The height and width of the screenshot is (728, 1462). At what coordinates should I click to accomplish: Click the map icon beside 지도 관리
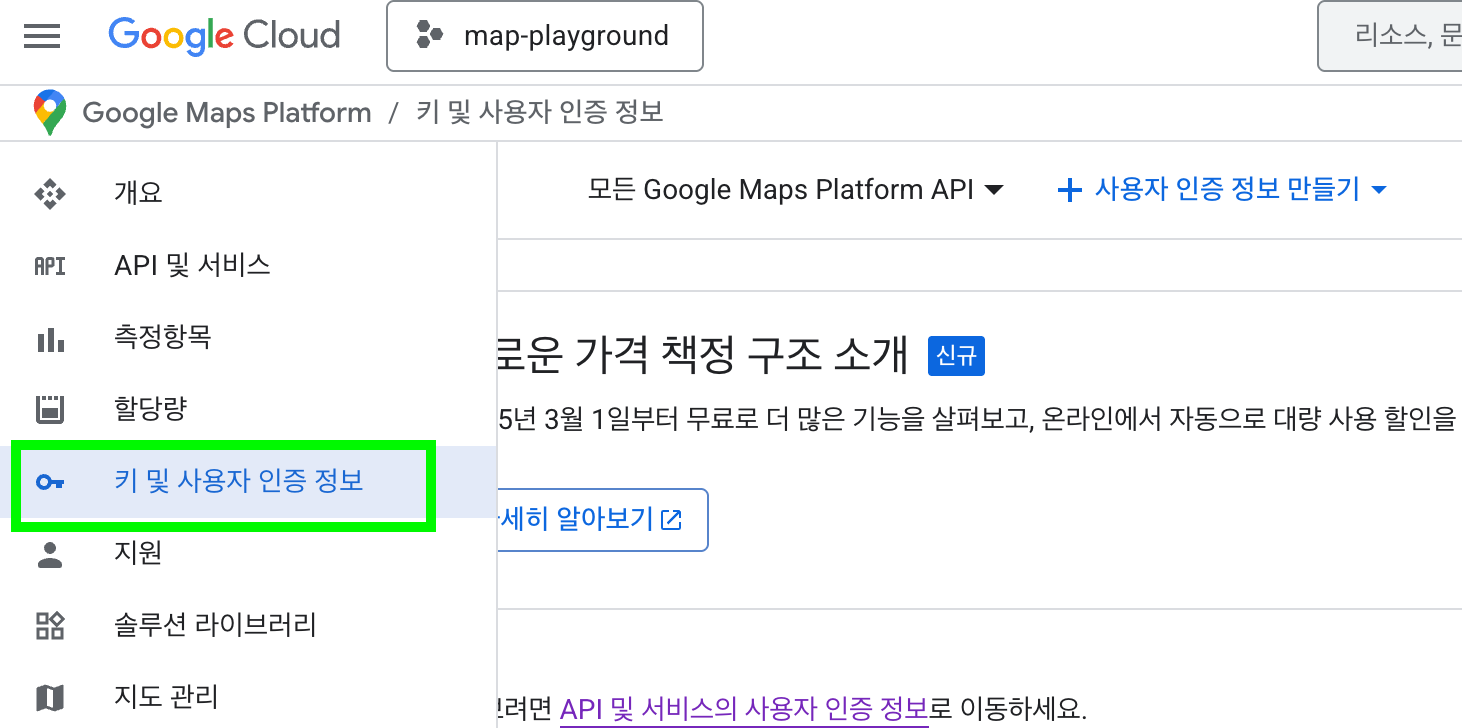coord(50,697)
